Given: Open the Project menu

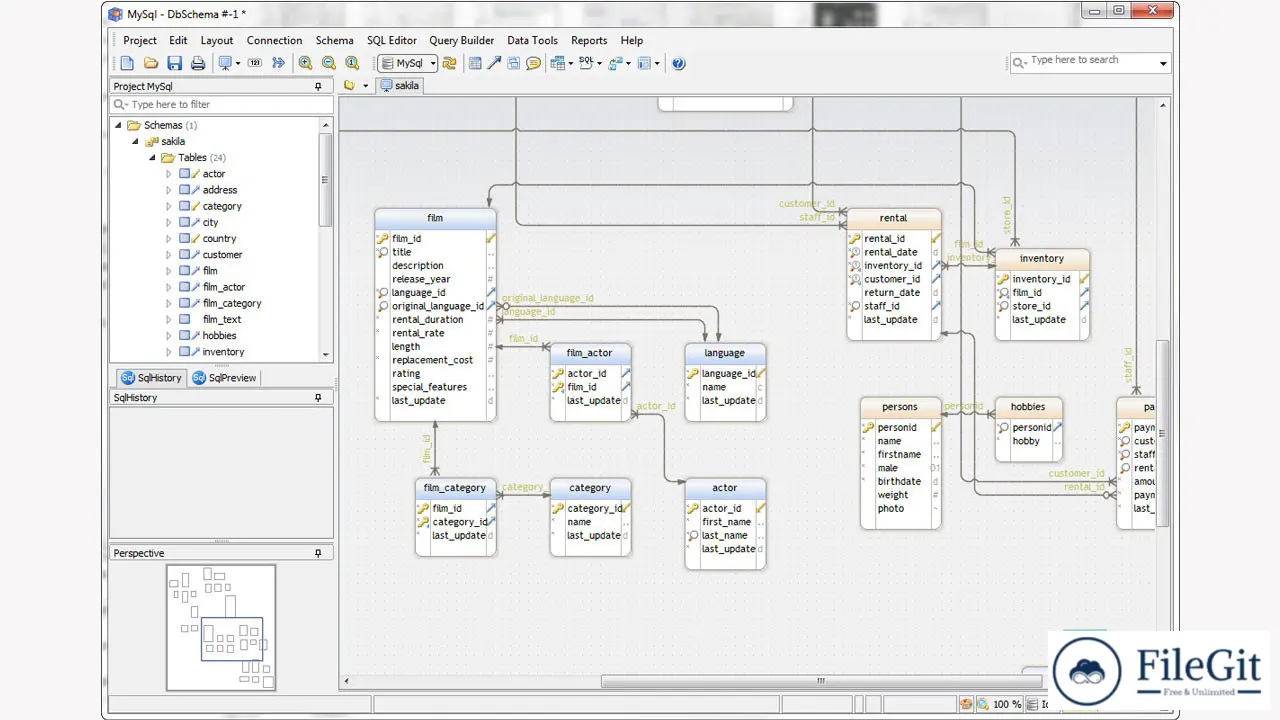Looking at the screenshot, I should tap(140, 41).
